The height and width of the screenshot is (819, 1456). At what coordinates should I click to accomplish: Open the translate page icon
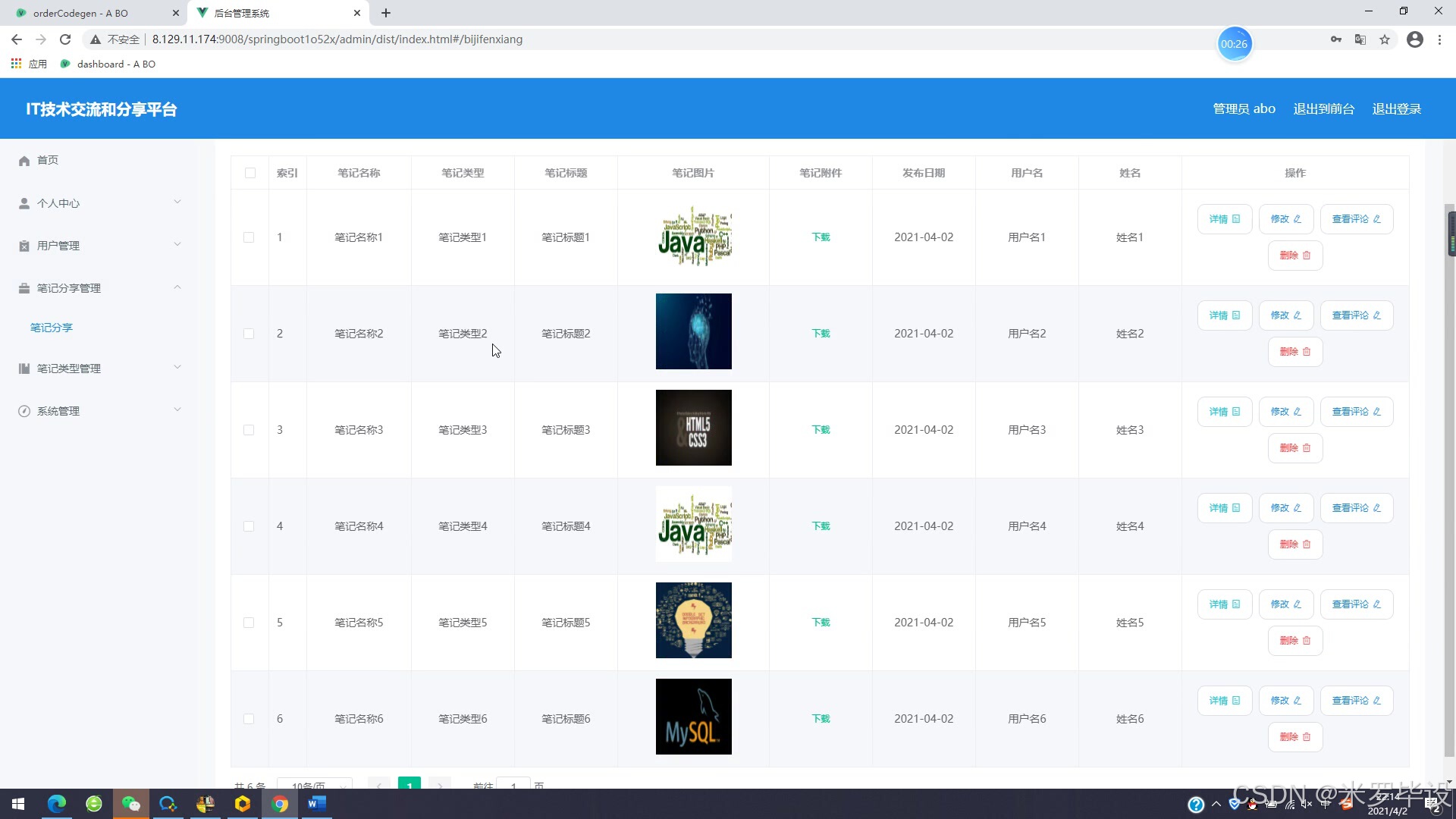point(1360,39)
